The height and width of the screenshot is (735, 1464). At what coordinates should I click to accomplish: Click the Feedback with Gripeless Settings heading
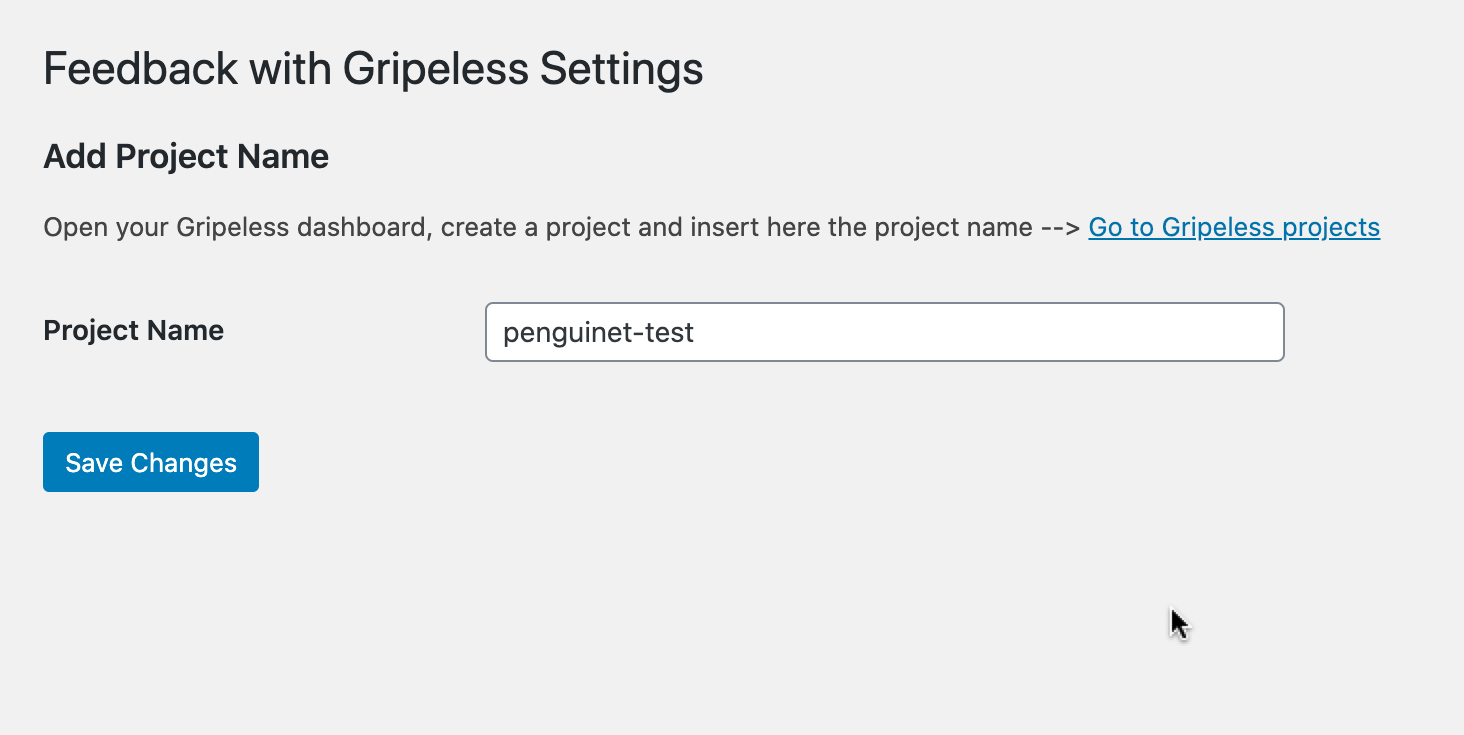point(373,69)
